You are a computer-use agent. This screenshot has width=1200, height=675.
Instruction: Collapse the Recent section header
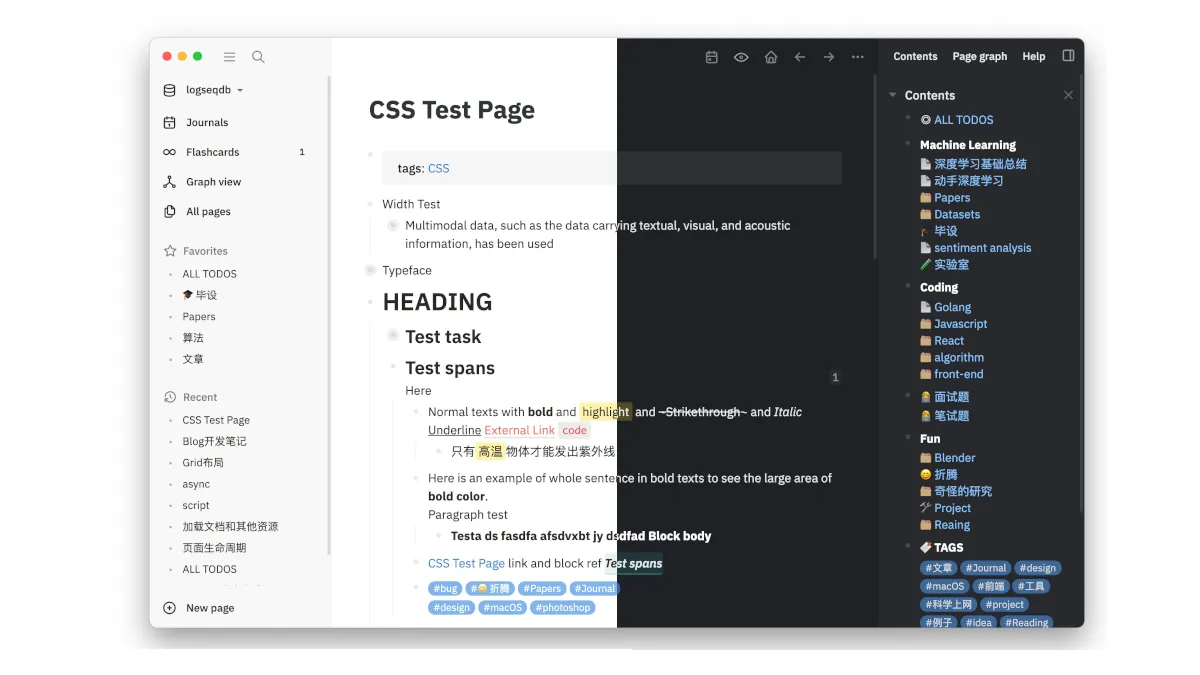pyautogui.click(x=200, y=397)
